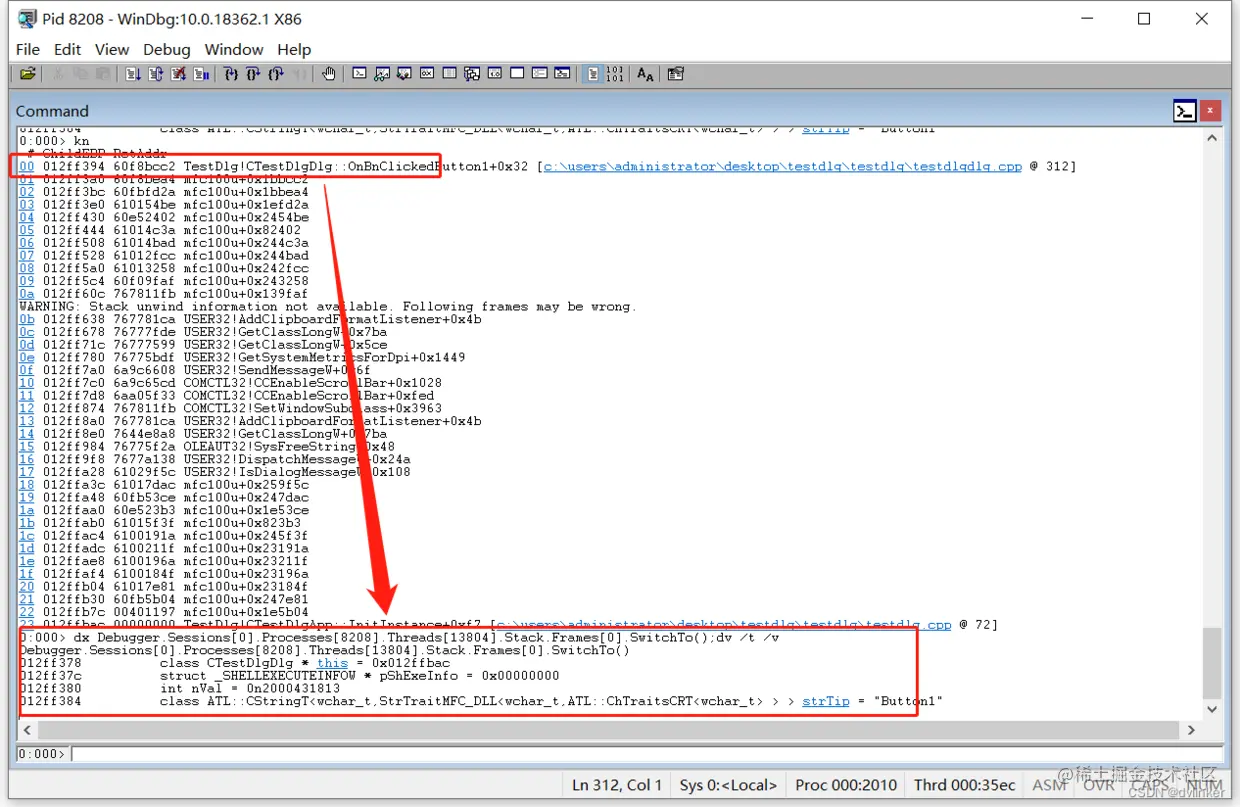Click stack frame link 0b

coord(27,319)
